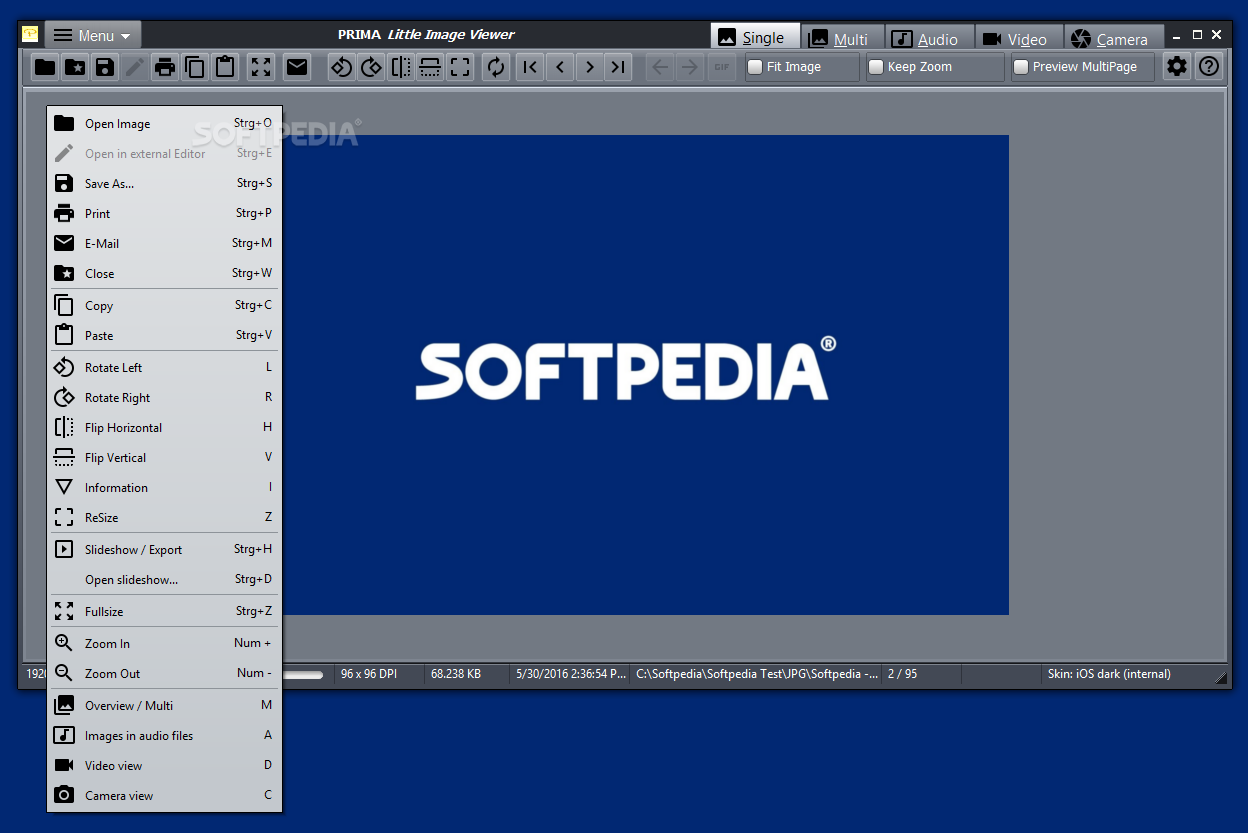Choose Zoom In from the menu
This screenshot has height=833, width=1248.
[x=165, y=644]
